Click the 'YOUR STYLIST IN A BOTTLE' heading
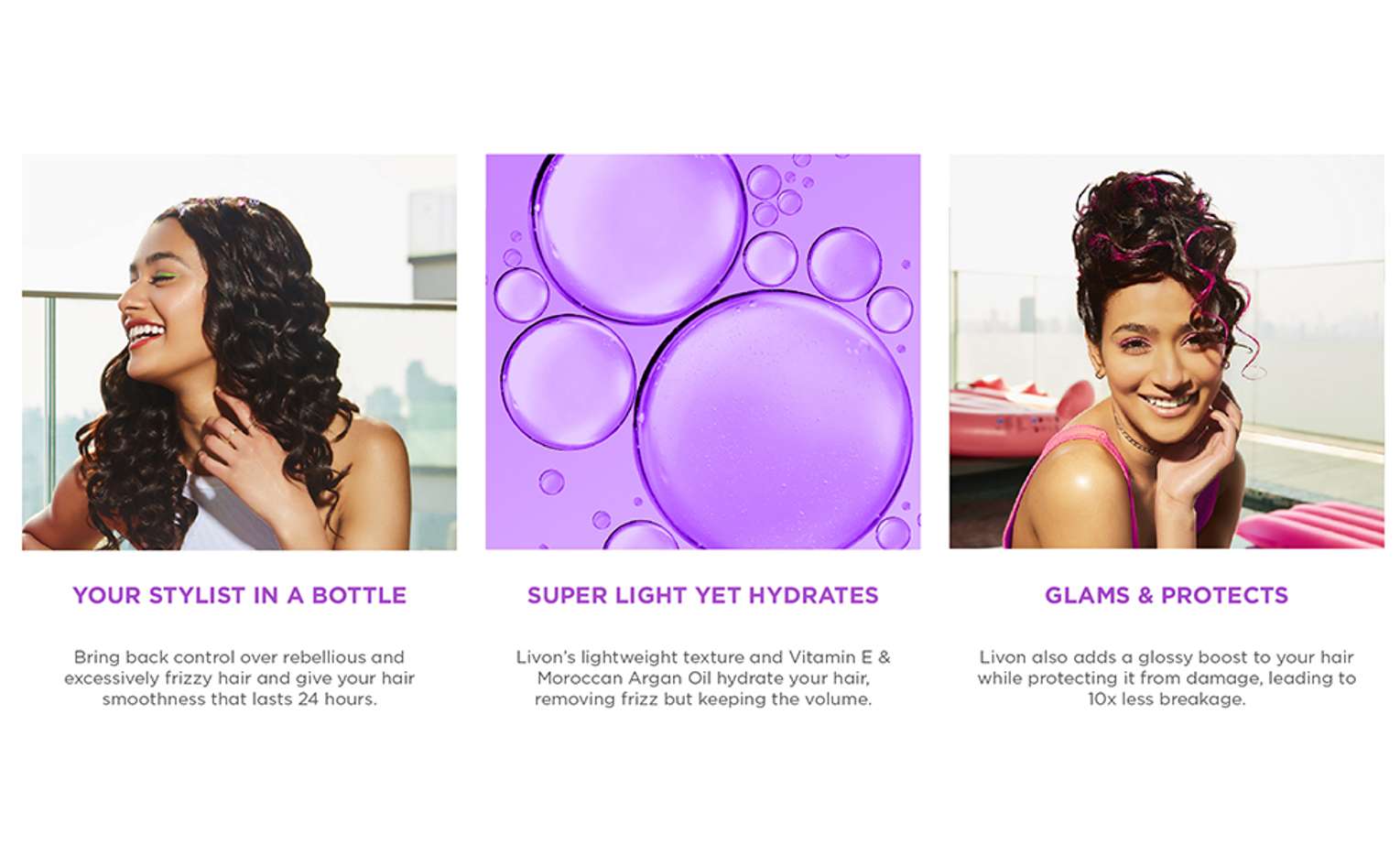This screenshot has height=866, width=1400. pos(240,595)
